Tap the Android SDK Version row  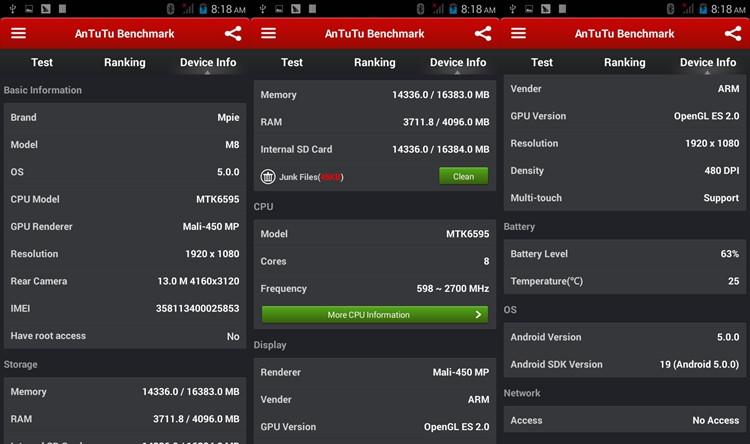tap(625, 365)
